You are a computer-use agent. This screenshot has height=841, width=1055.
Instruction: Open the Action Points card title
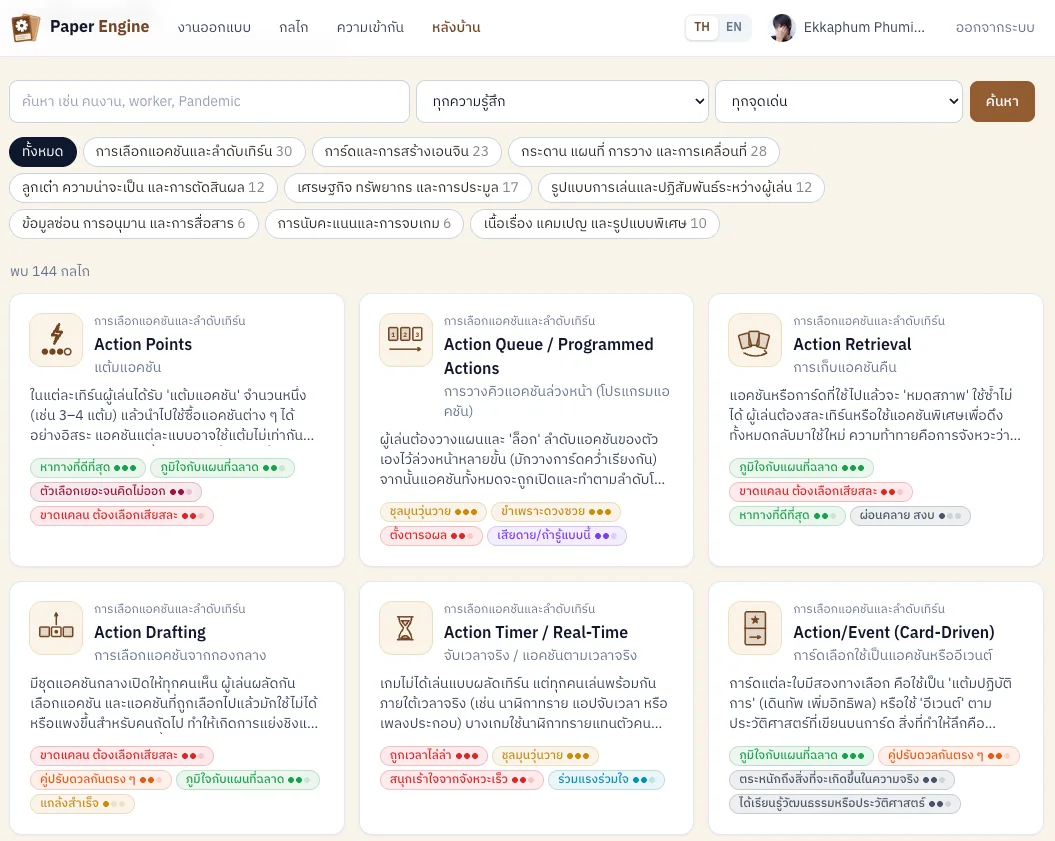point(143,344)
